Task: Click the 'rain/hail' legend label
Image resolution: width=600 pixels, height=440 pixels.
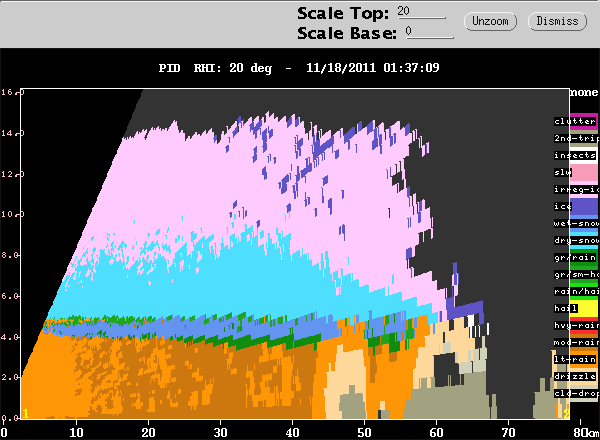Action: [576, 292]
